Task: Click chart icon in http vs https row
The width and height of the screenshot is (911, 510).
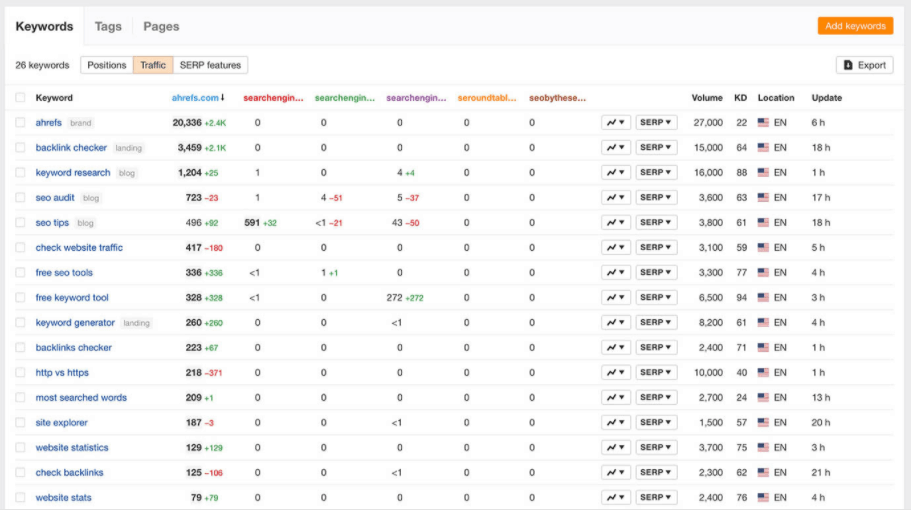Action: (x=615, y=373)
